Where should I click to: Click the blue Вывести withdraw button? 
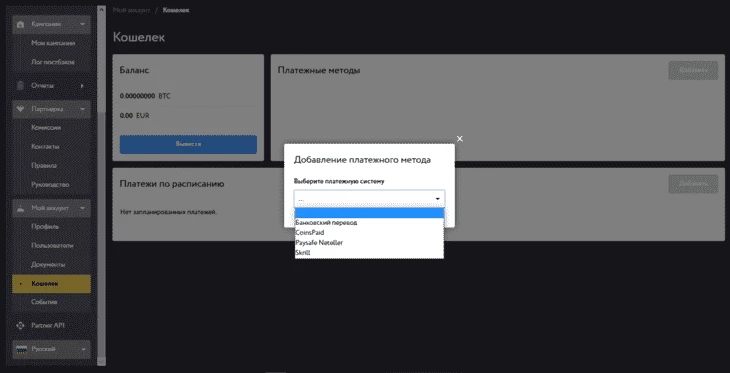188,144
